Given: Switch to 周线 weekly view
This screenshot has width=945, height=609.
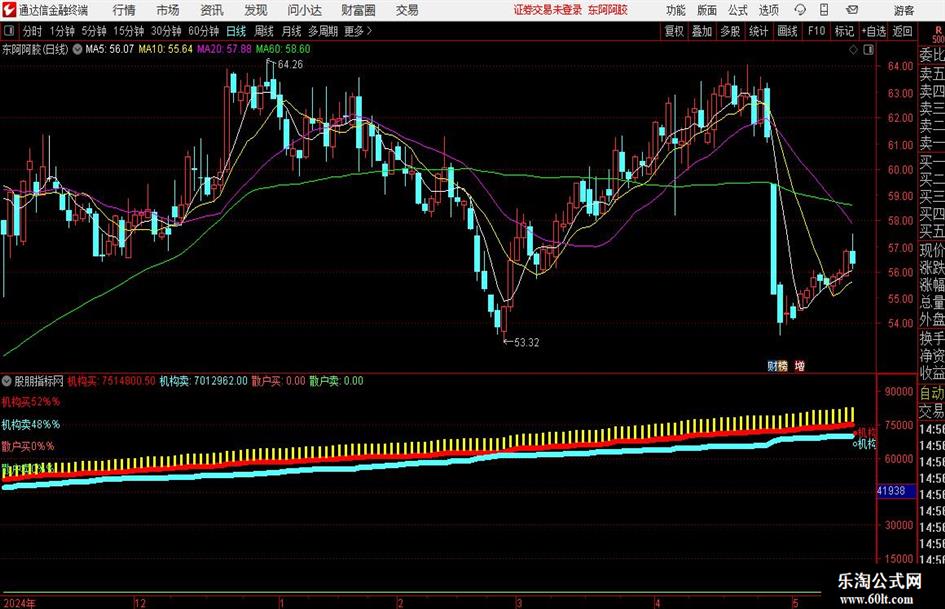Looking at the screenshot, I should pos(264,31).
